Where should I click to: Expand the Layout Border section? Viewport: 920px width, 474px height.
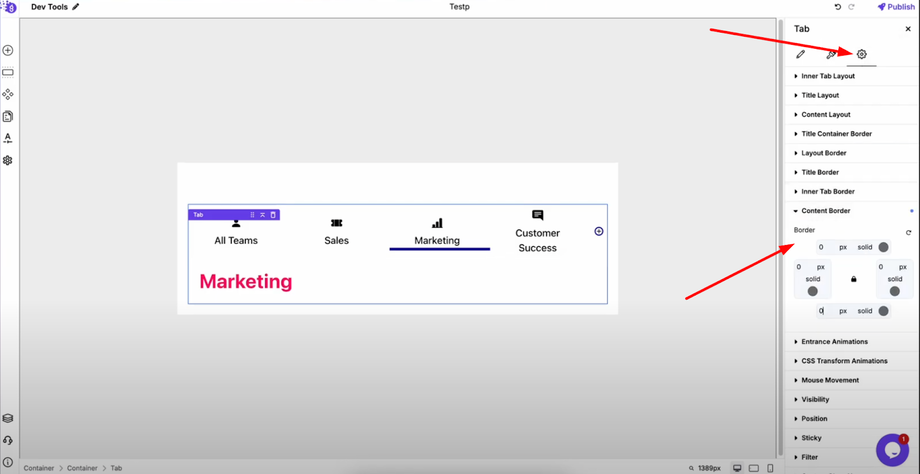(853, 153)
